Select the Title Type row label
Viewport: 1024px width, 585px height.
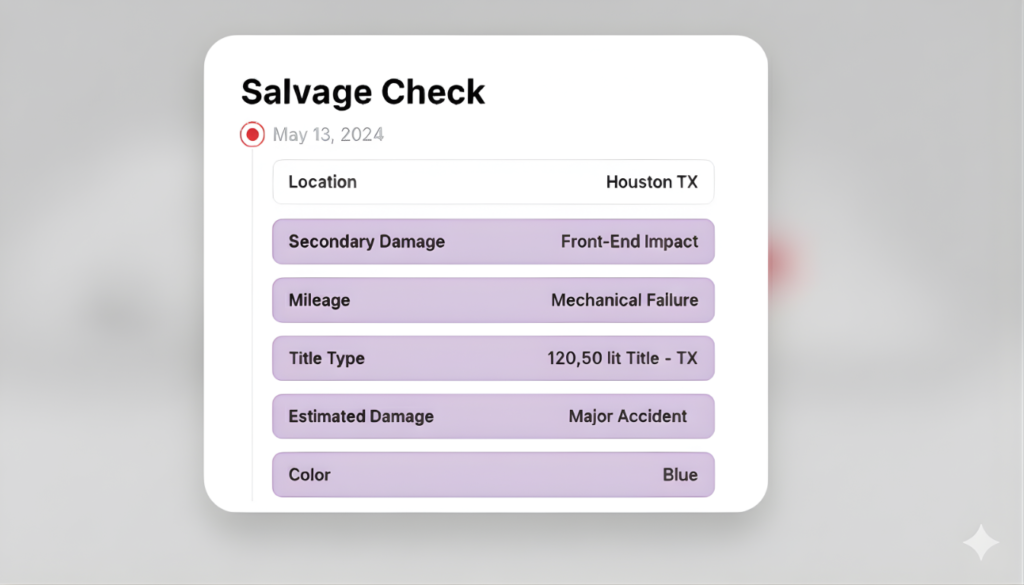click(x=326, y=358)
